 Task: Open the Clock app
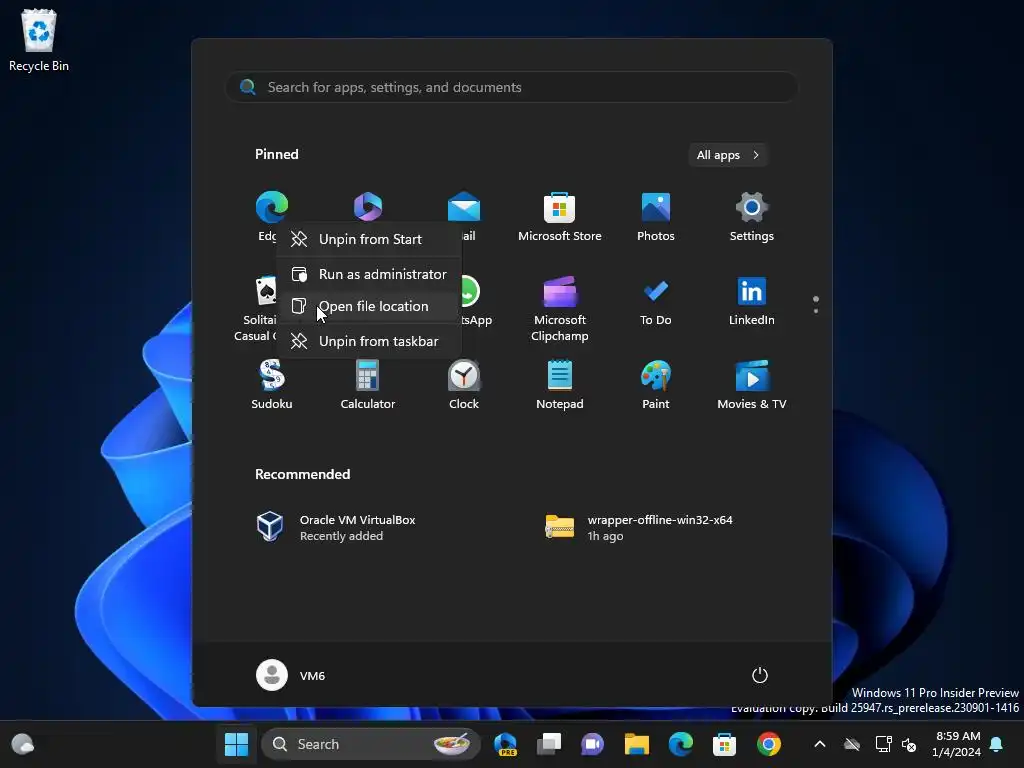(x=464, y=385)
